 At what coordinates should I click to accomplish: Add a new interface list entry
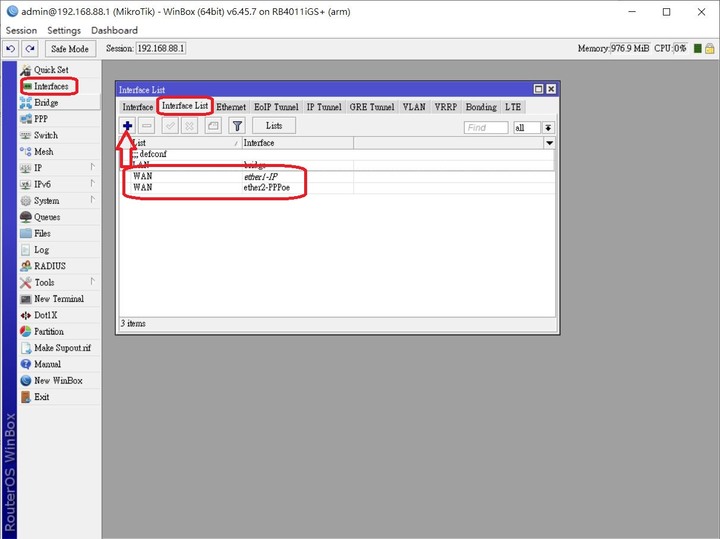click(x=128, y=126)
